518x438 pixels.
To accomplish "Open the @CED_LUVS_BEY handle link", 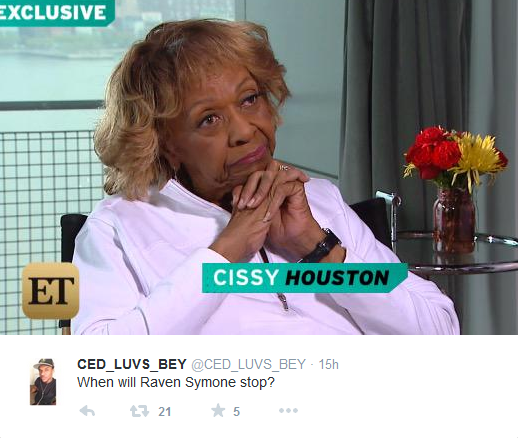I will 248,364.
